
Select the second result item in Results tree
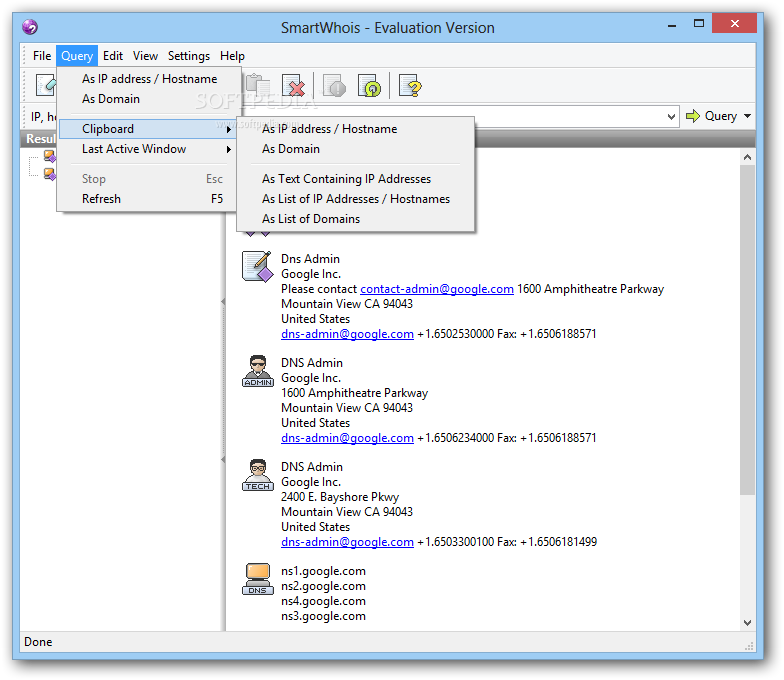click(50, 174)
